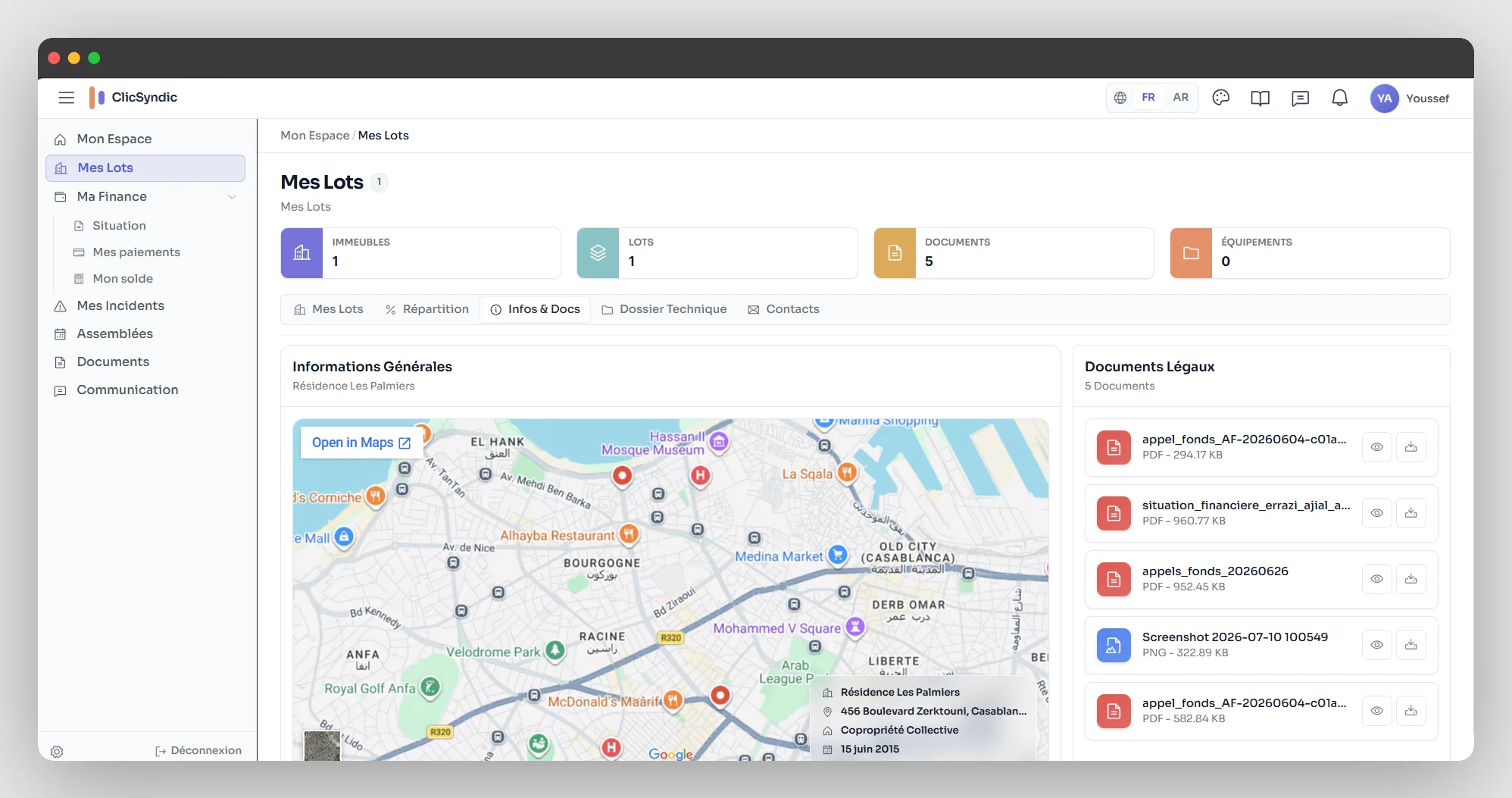Open Situation under Ma Finance

pyautogui.click(x=119, y=226)
